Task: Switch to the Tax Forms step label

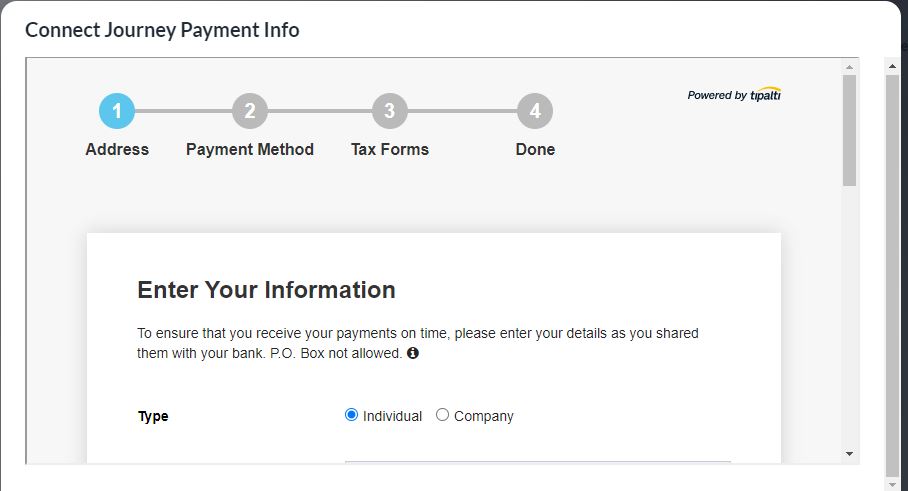Action: tap(389, 150)
